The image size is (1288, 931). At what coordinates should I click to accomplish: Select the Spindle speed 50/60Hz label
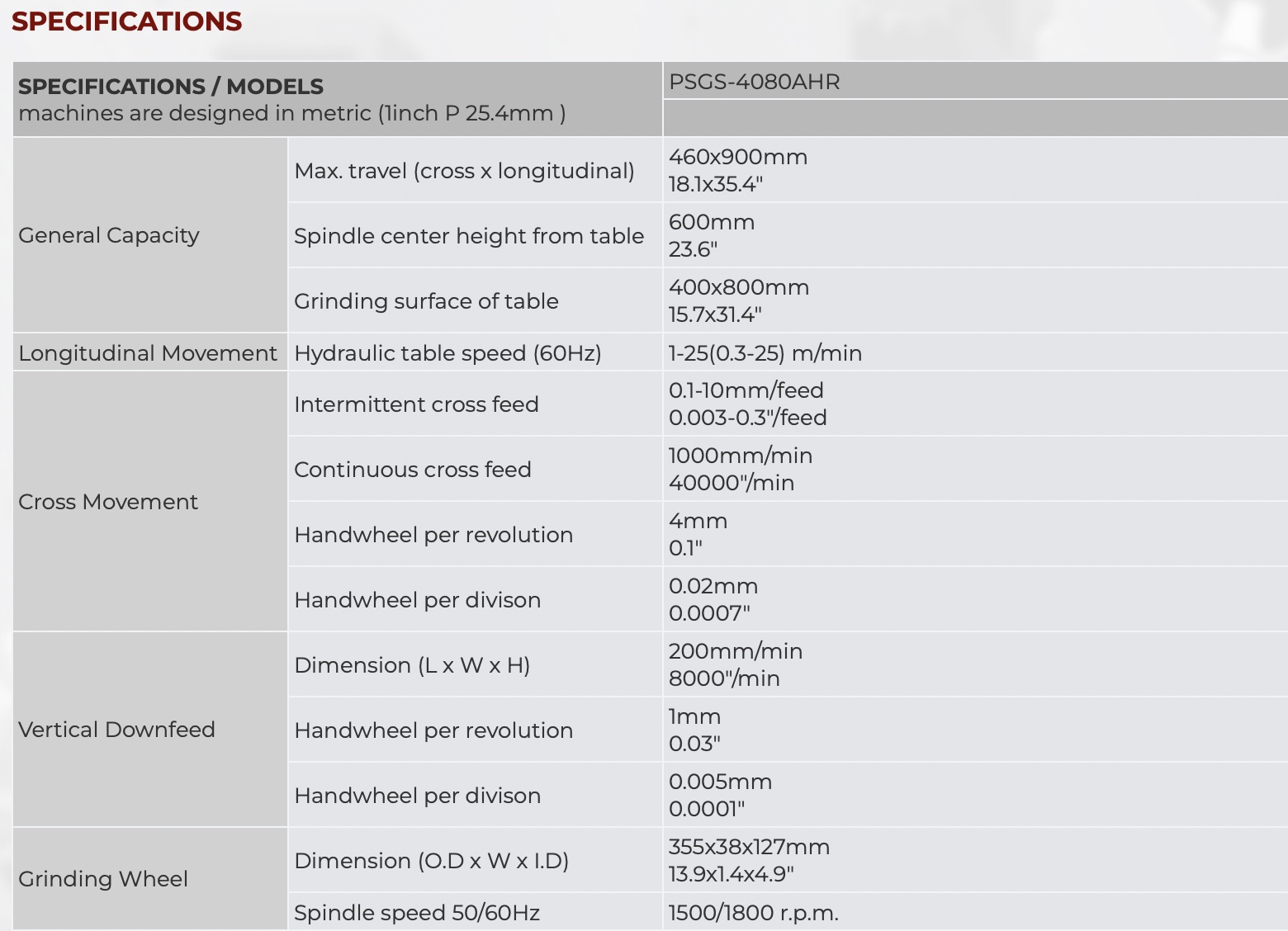click(x=416, y=913)
